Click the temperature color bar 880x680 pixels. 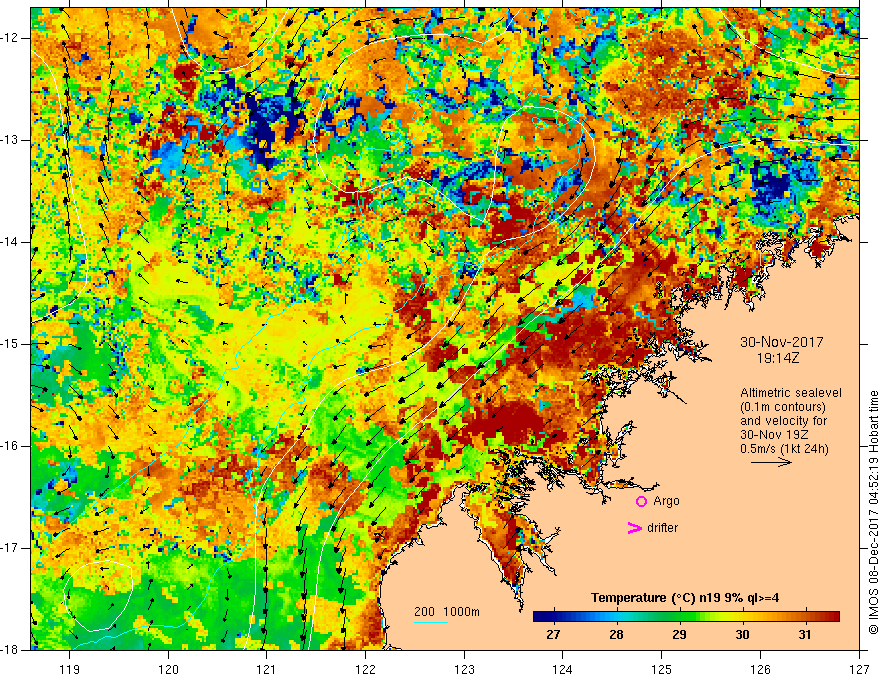coord(686,617)
